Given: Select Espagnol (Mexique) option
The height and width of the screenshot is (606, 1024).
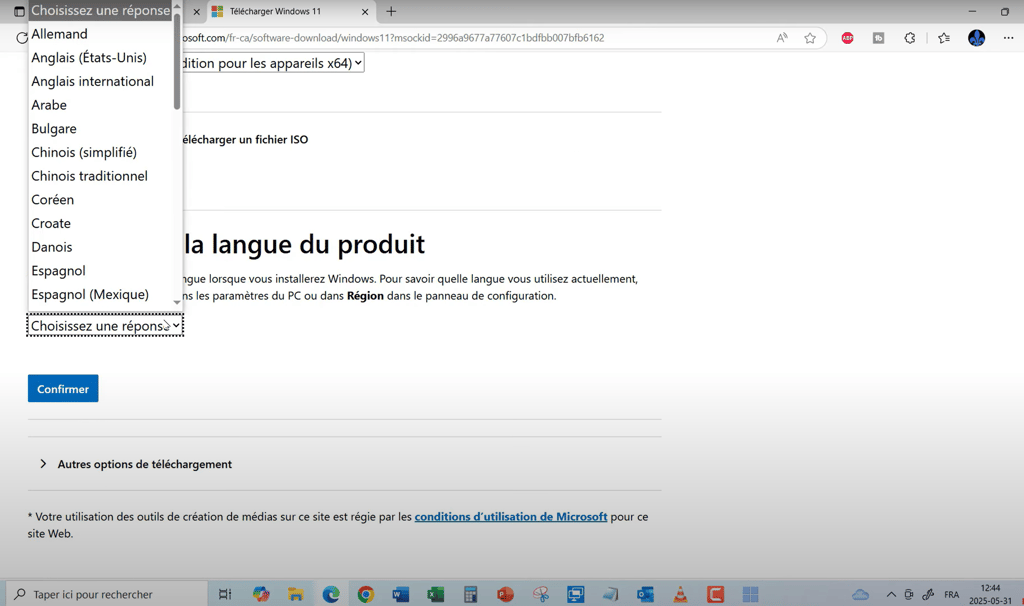Looking at the screenshot, I should [x=100, y=294].
